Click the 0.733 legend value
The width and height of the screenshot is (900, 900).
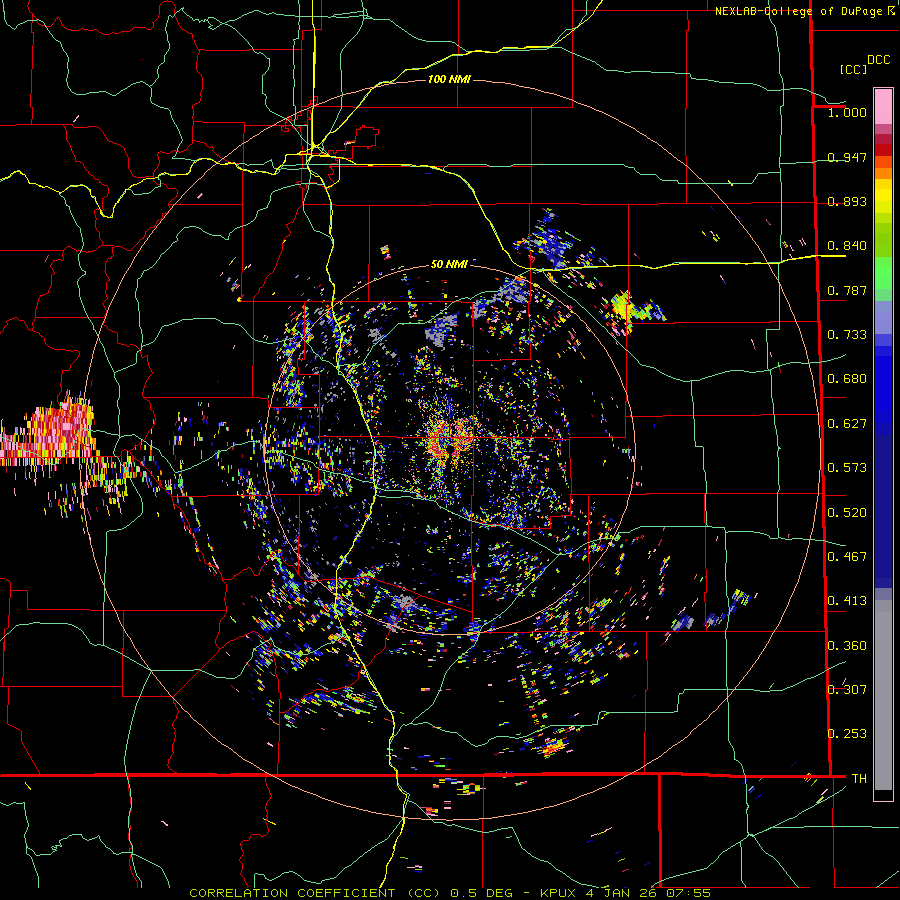pos(847,335)
